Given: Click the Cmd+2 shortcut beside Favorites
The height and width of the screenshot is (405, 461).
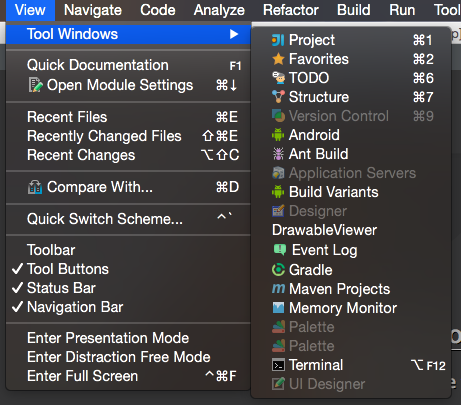Looking at the screenshot, I should coord(423,59).
